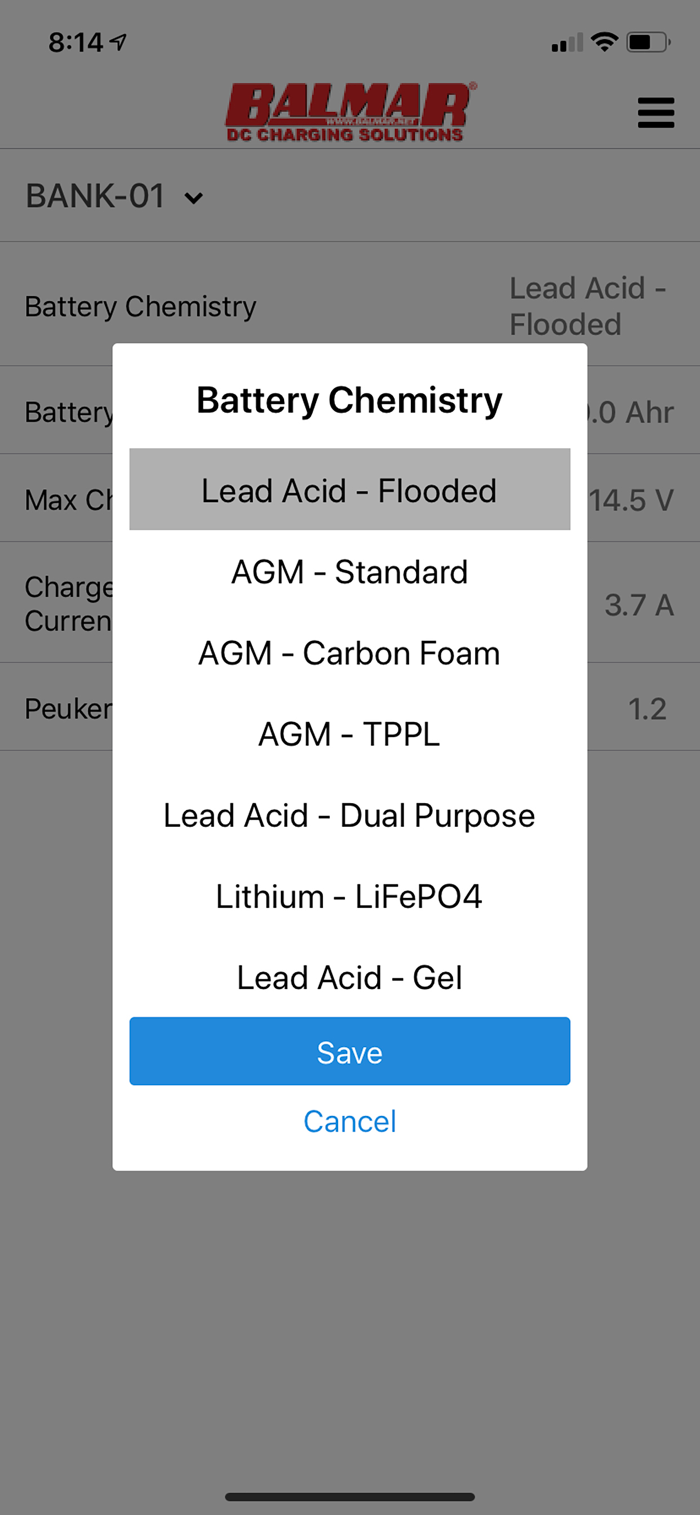Tap the Wi-Fi status icon
700x1515 pixels.
604,43
